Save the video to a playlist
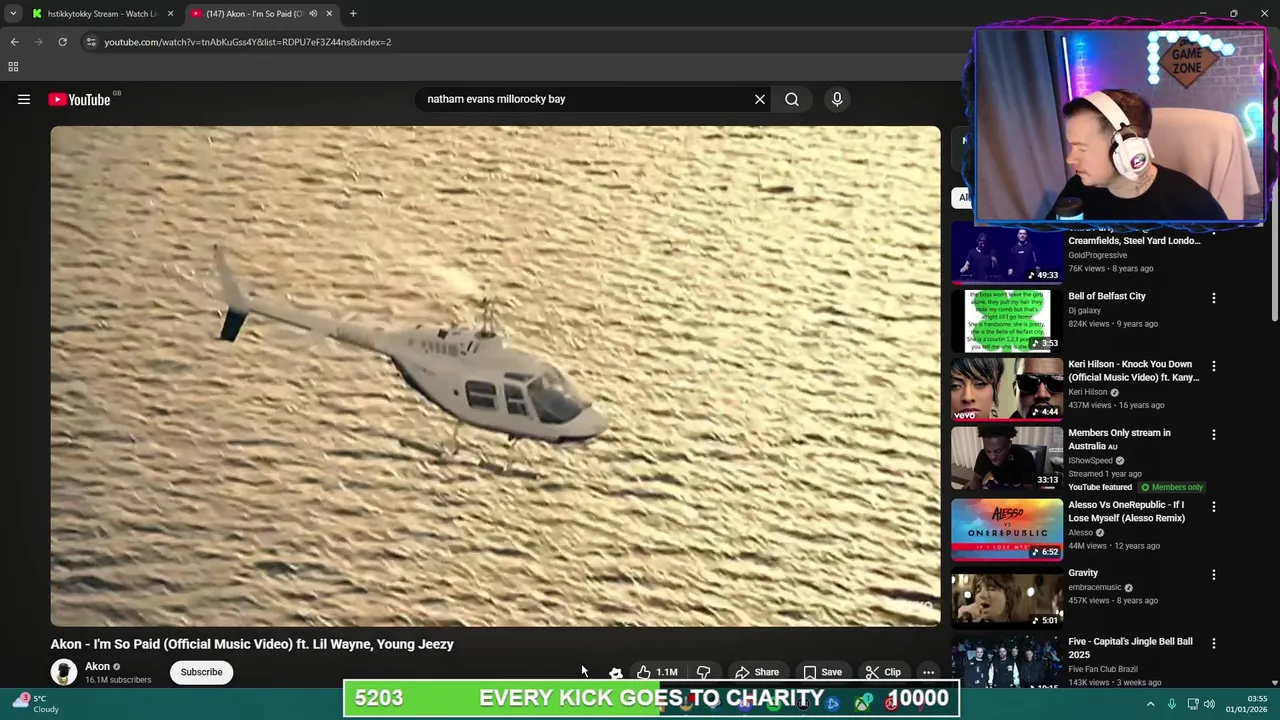1280x720 pixels. point(822,672)
